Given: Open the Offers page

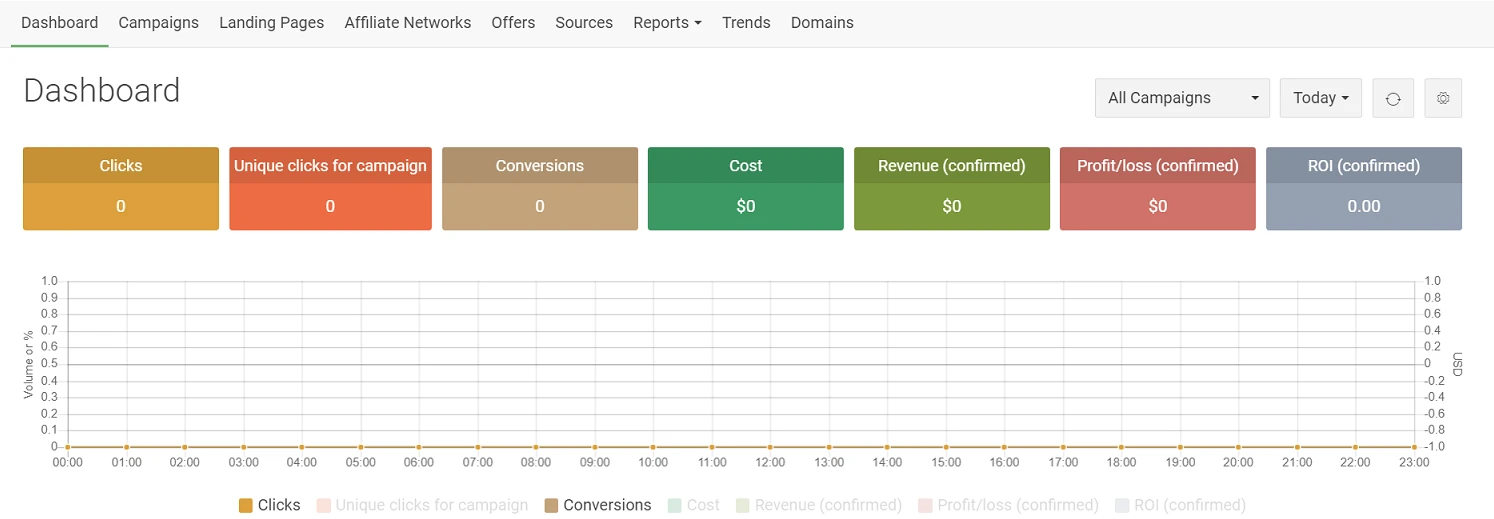Looking at the screenshot, I should 513,22.
